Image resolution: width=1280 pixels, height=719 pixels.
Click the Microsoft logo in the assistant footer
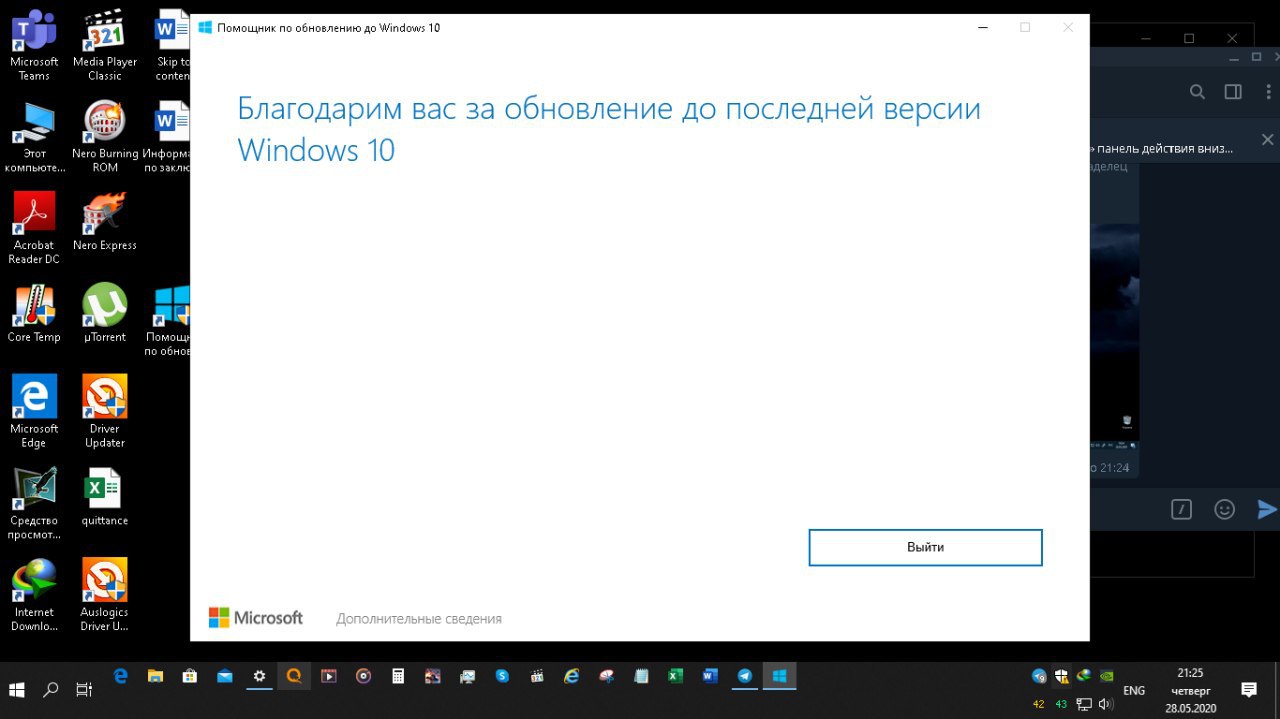click(255, 618)
